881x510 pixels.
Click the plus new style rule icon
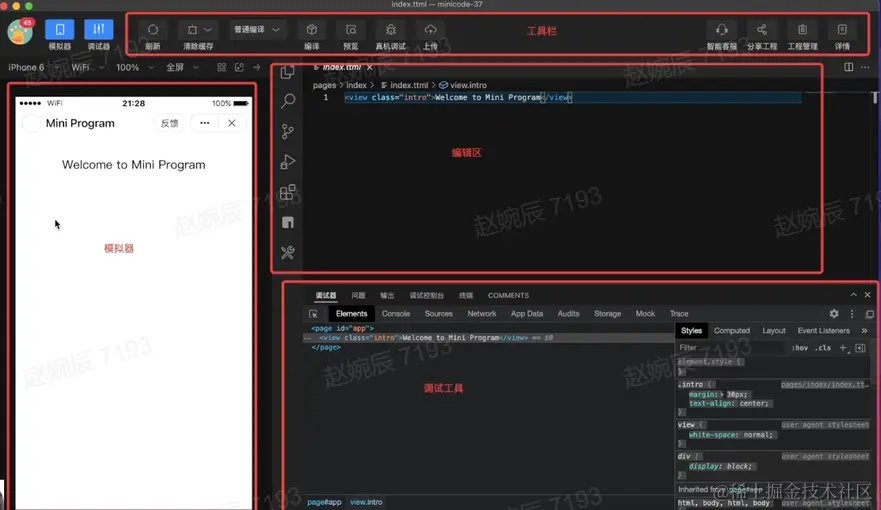pyautogui.click(x=843, y=348)
